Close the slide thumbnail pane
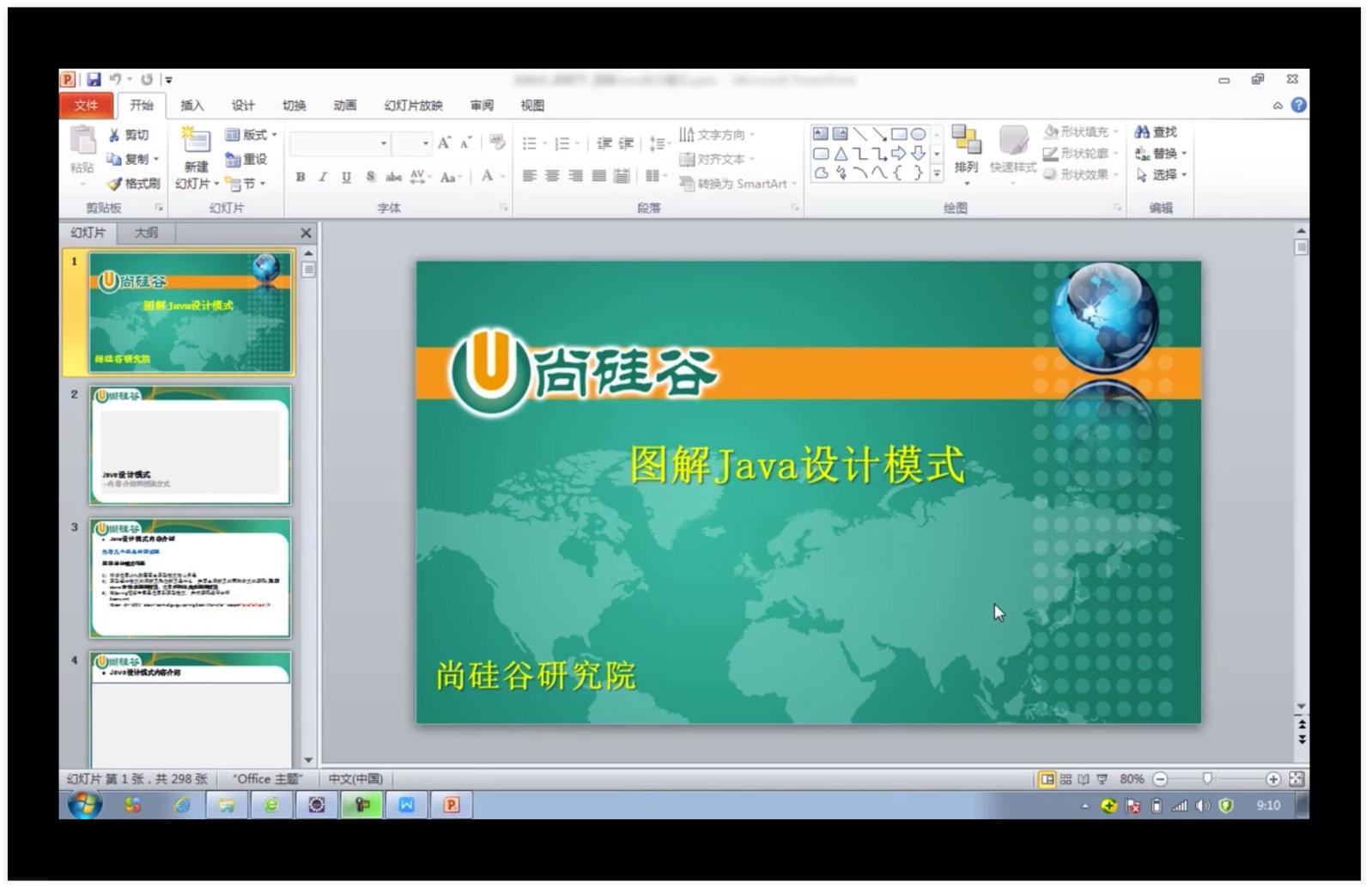This screenshot has width=1372, height=888. click(x=307, y=233)
